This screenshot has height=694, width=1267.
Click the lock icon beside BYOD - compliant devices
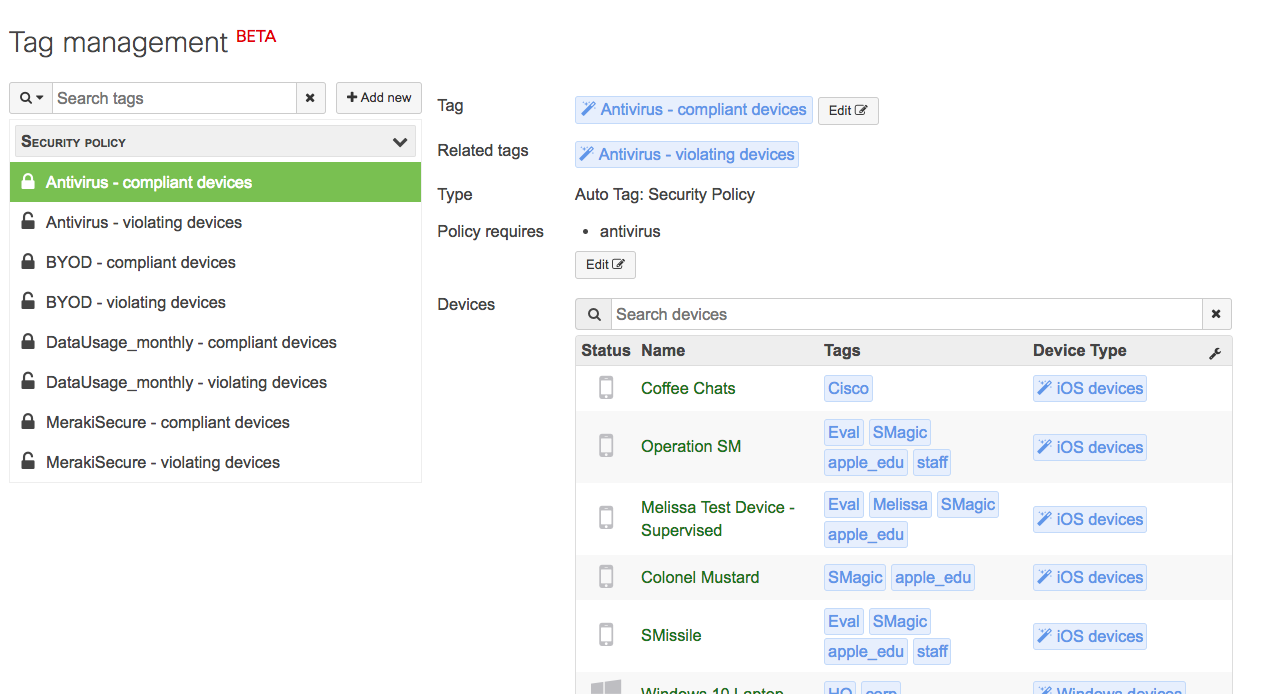pyautogui.click(x=28, y=262)
